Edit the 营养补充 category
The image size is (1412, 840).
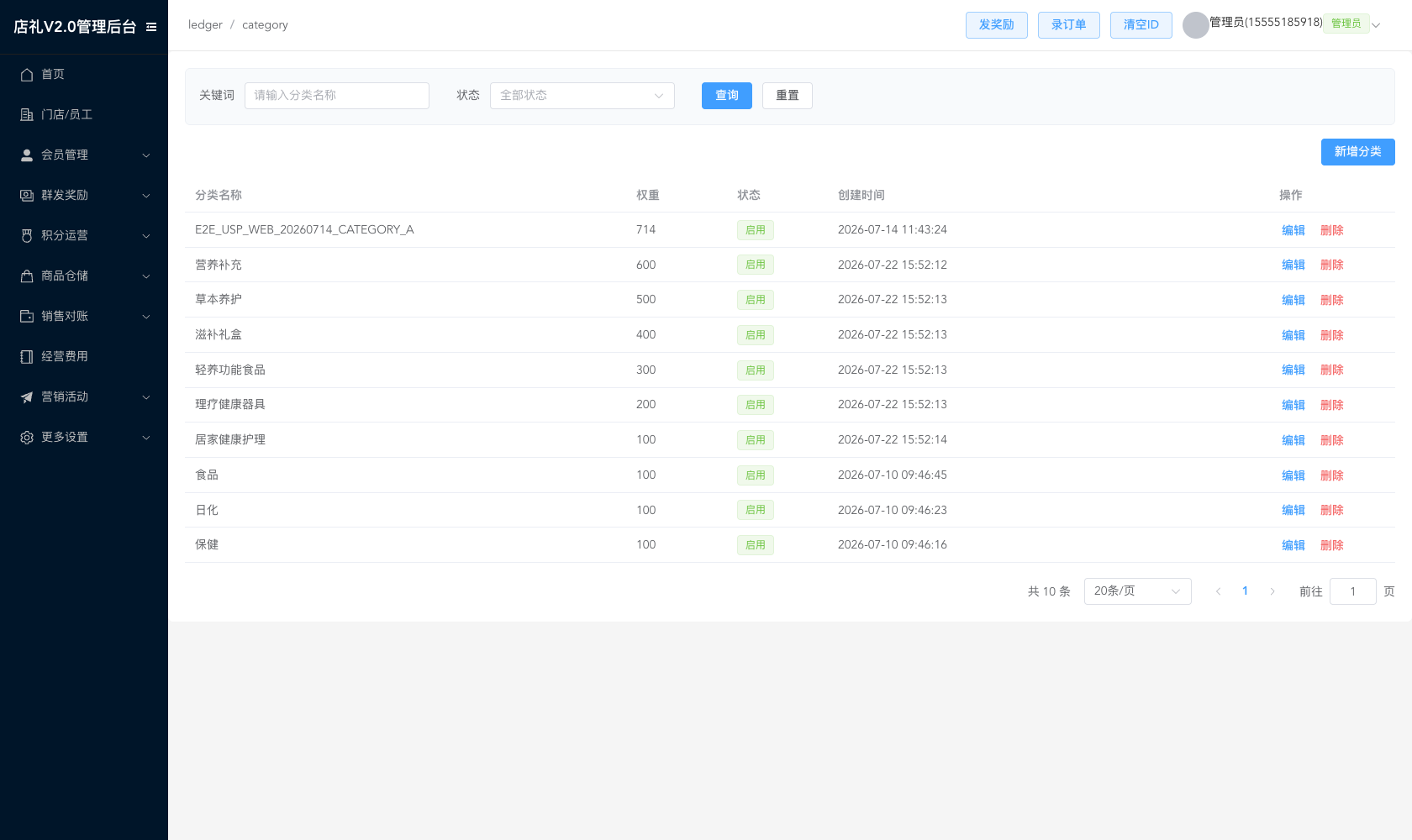click(1293, 265)
